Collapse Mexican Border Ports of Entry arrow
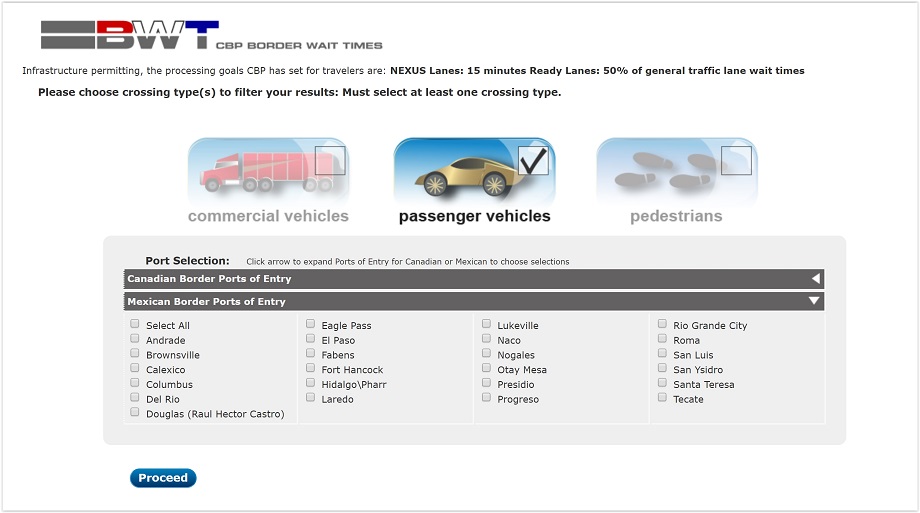This screenshot has height=513, width=920. [x=814, y=301]
